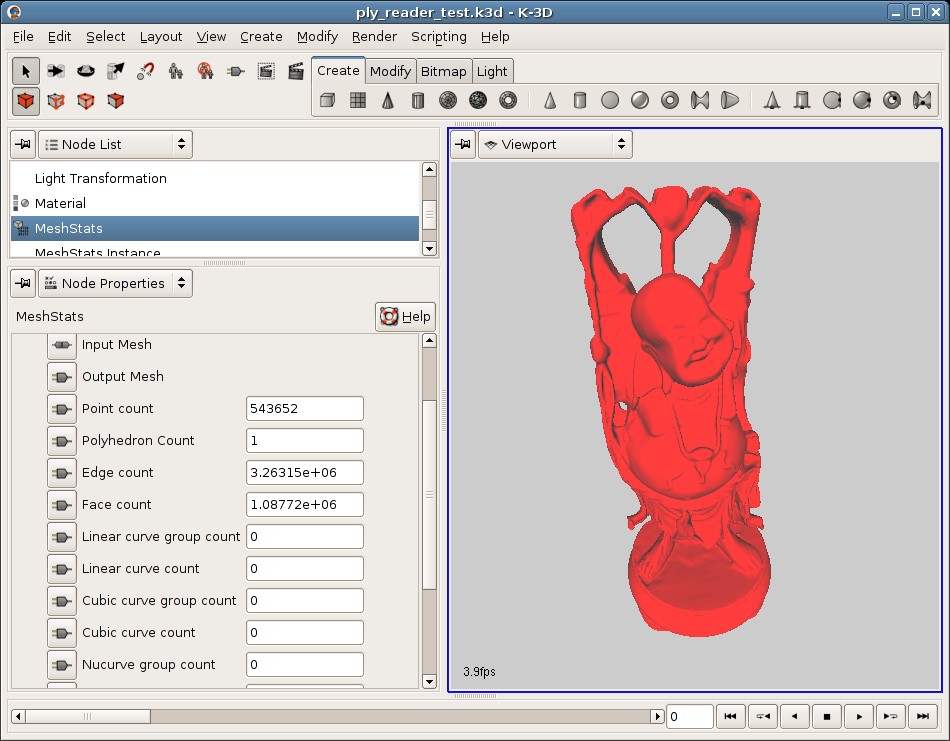Click the magnet snap tool icon
Screen dimensions: 950x741
(146, 71)
